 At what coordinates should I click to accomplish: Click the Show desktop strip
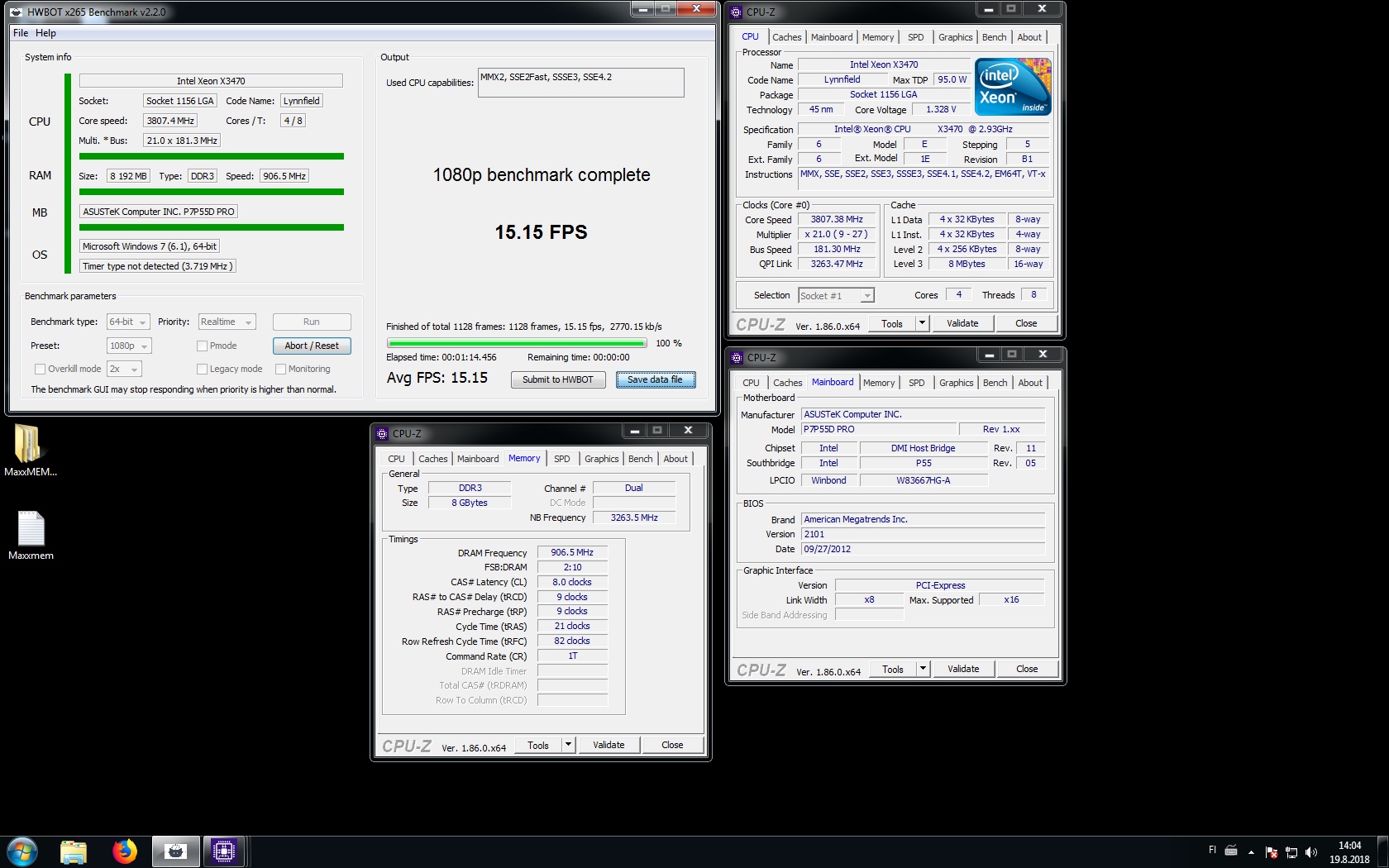tap(1383, 851)
